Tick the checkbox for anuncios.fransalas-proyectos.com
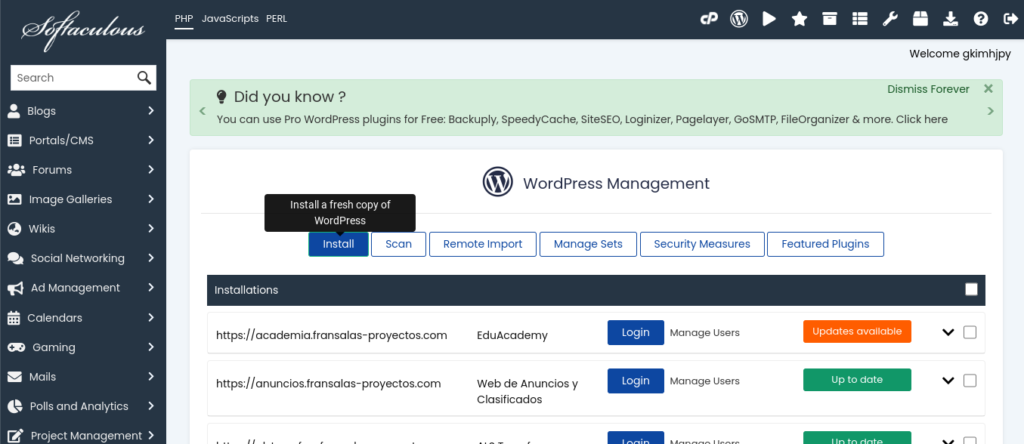The height and width of the screenshot is (444, 1024). click(x=970, y=381)
